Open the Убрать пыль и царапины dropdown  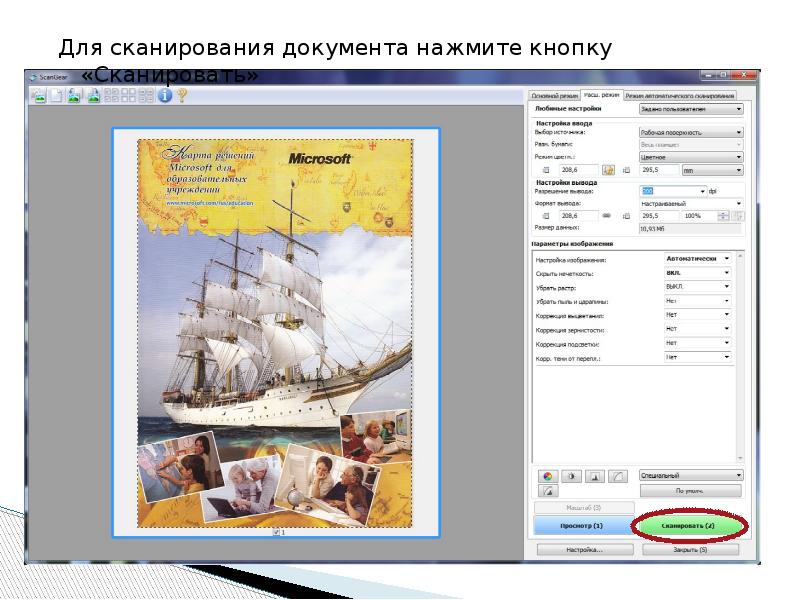pos(697,301)
